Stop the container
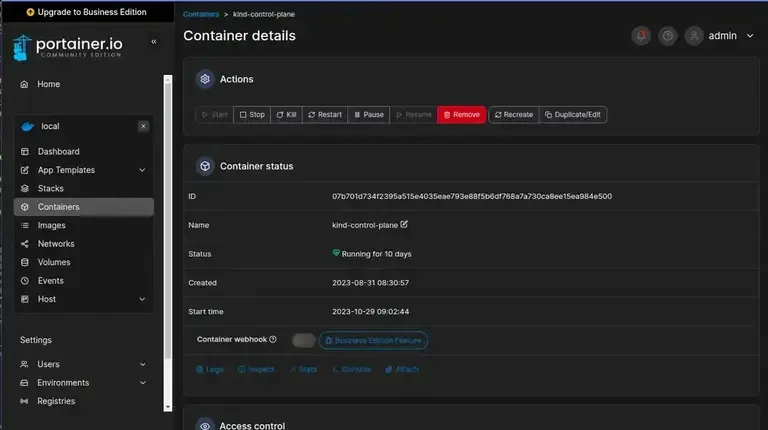The width and height of the screenshot is (768, 430). click(x=252, y=115)
